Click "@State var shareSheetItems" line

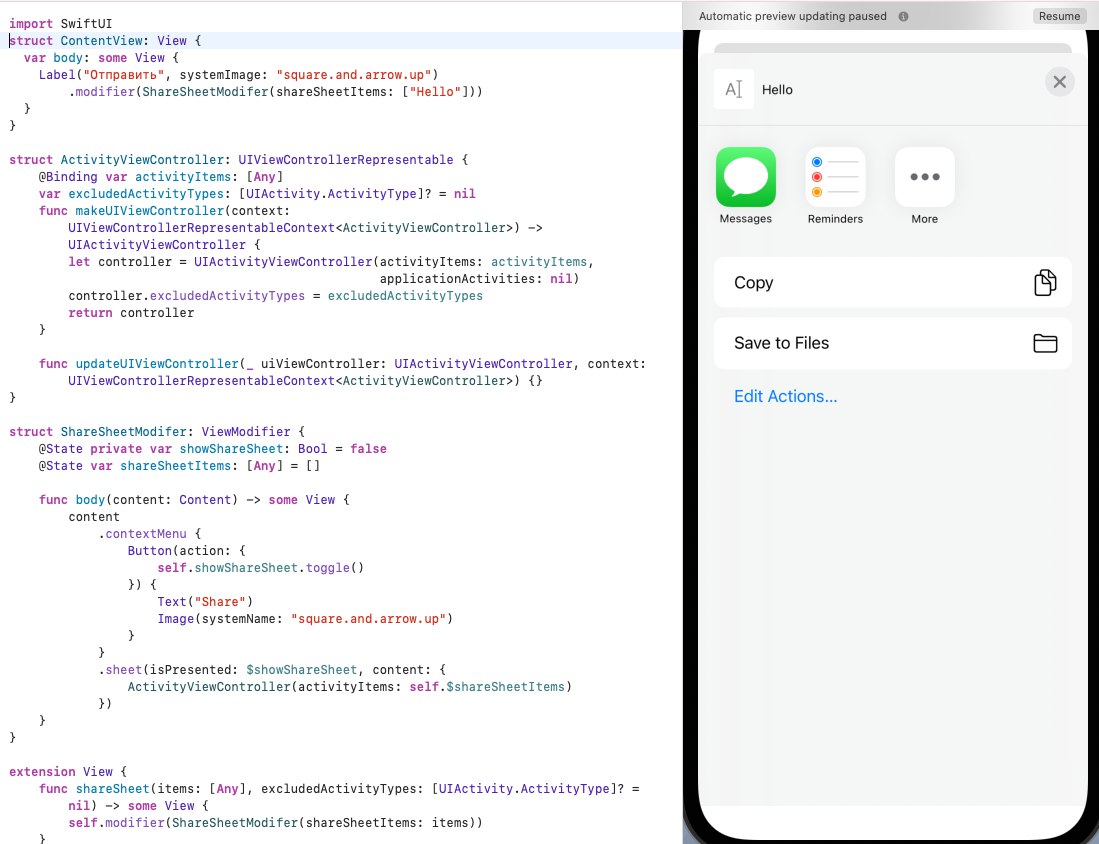(x=179, y=465)
